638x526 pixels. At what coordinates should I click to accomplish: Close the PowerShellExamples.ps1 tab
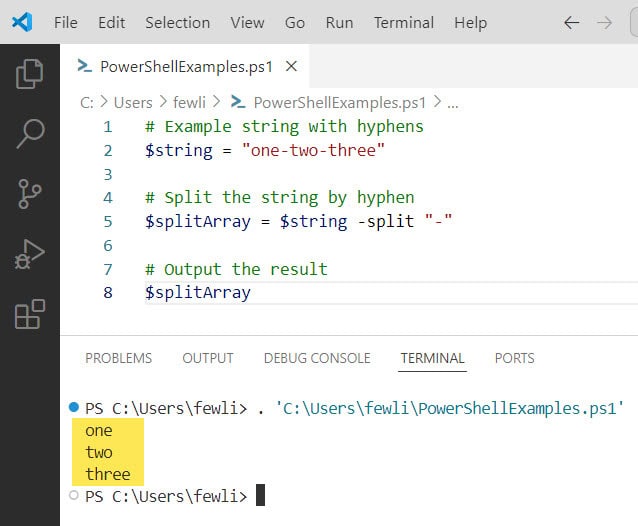pos(291,66)
